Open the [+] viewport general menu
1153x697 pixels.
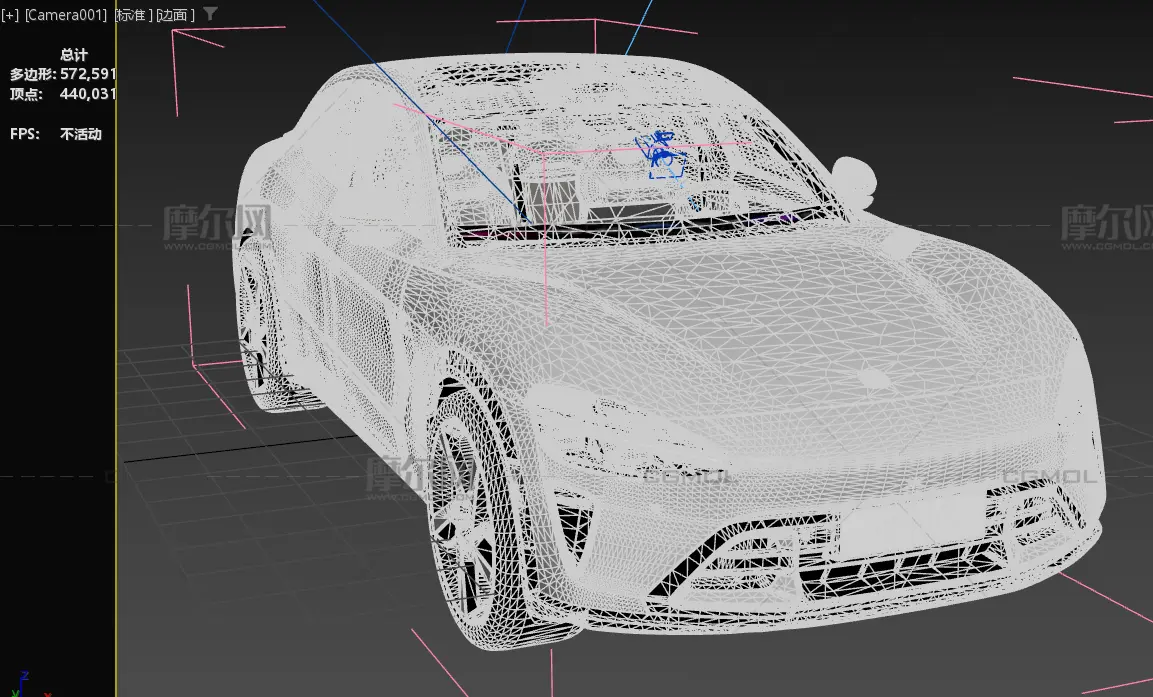click(x=10, y=15)
